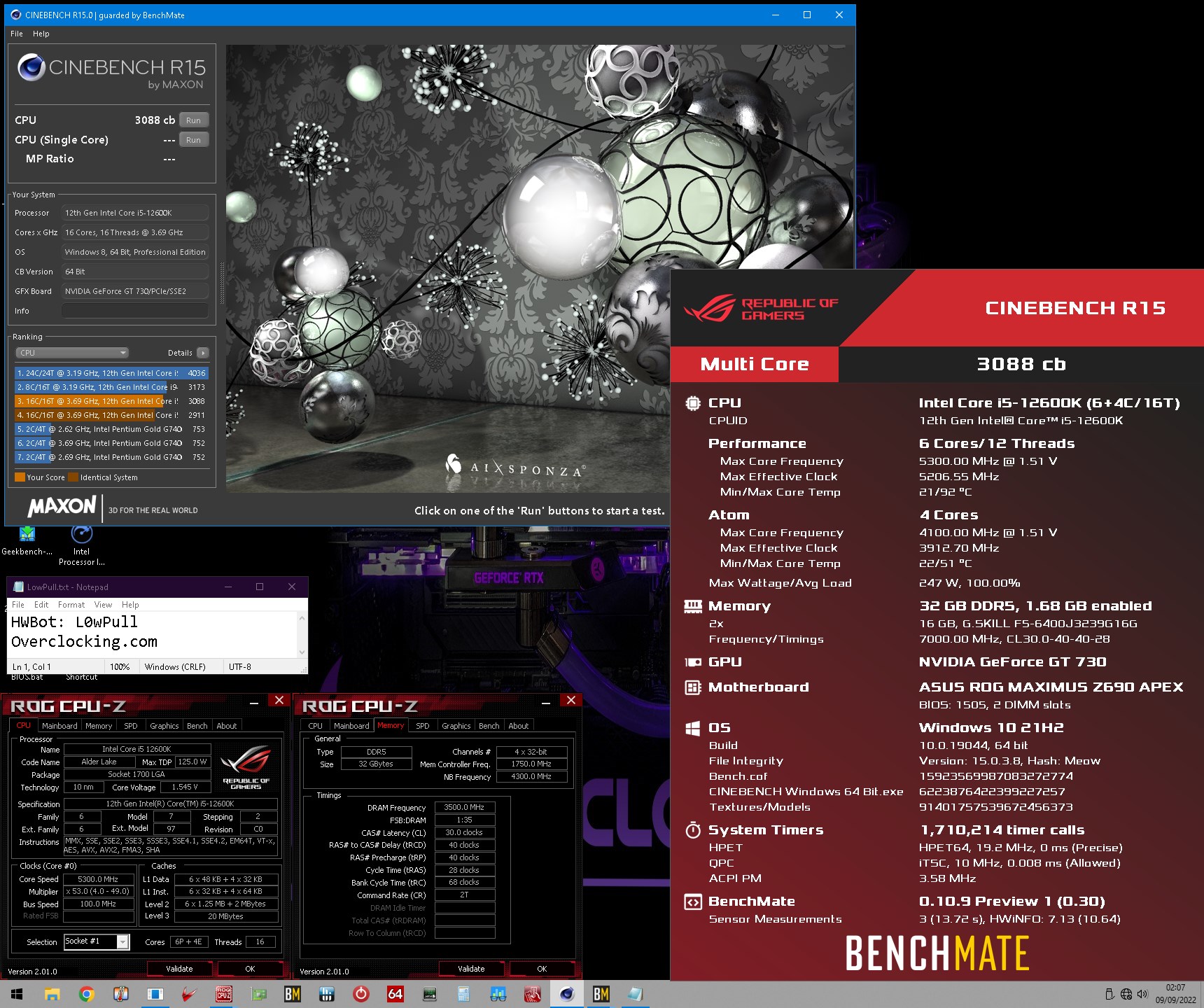Open Notepad View menu
This screenshot has height=1008, width=1204.
(x=103, y=605)
